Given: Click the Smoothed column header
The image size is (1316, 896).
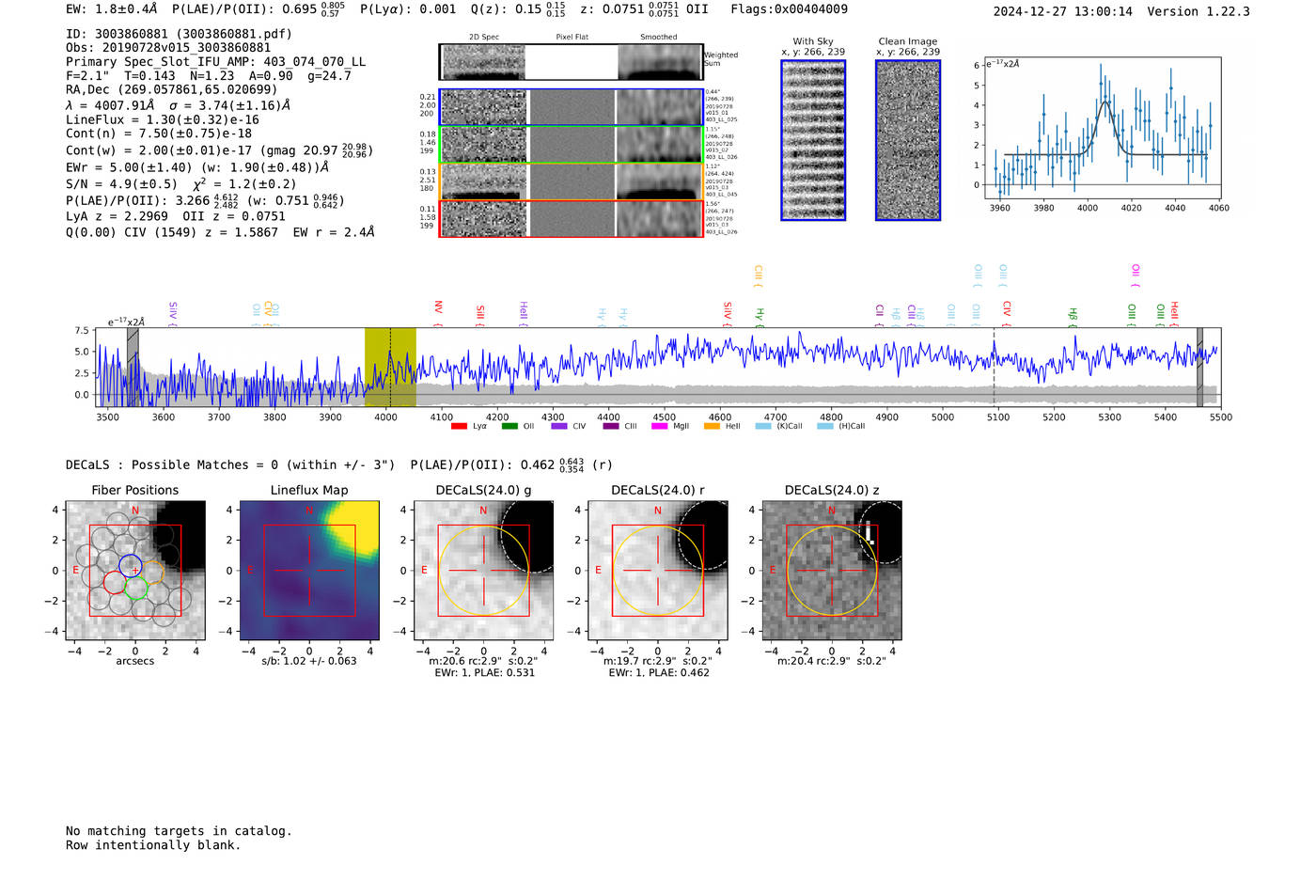Looking at the screenshot, I should click(659, 38).
